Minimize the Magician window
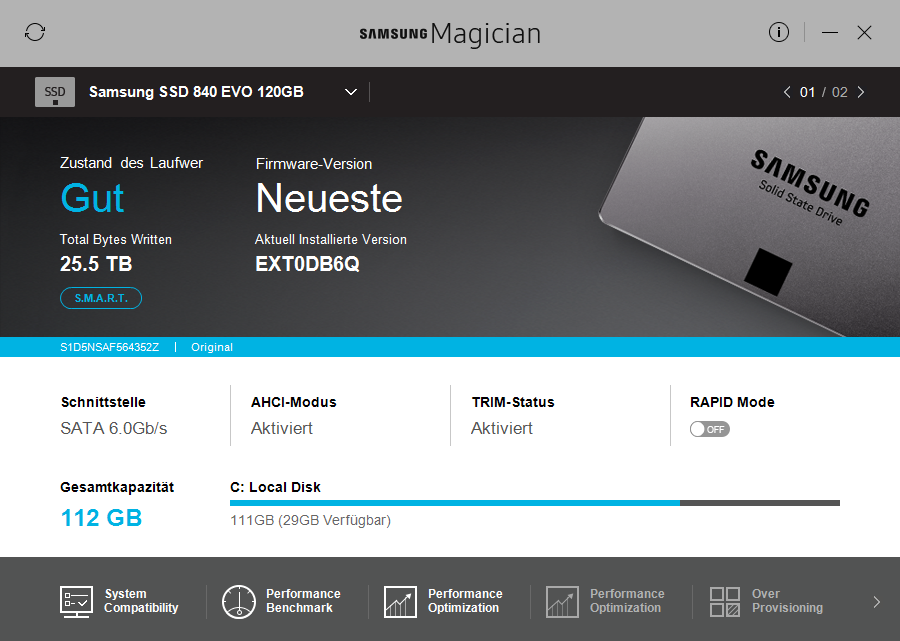Viewport: 900px width, 641px height. click(829, 33)
